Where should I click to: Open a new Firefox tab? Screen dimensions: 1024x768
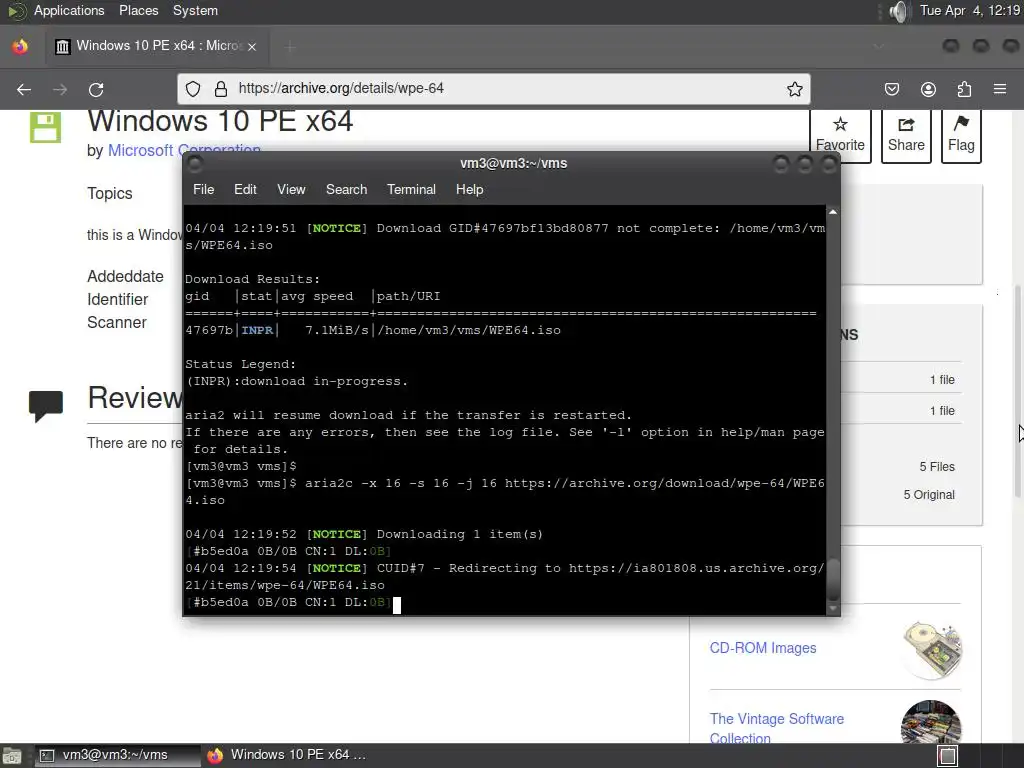point(291,46)
